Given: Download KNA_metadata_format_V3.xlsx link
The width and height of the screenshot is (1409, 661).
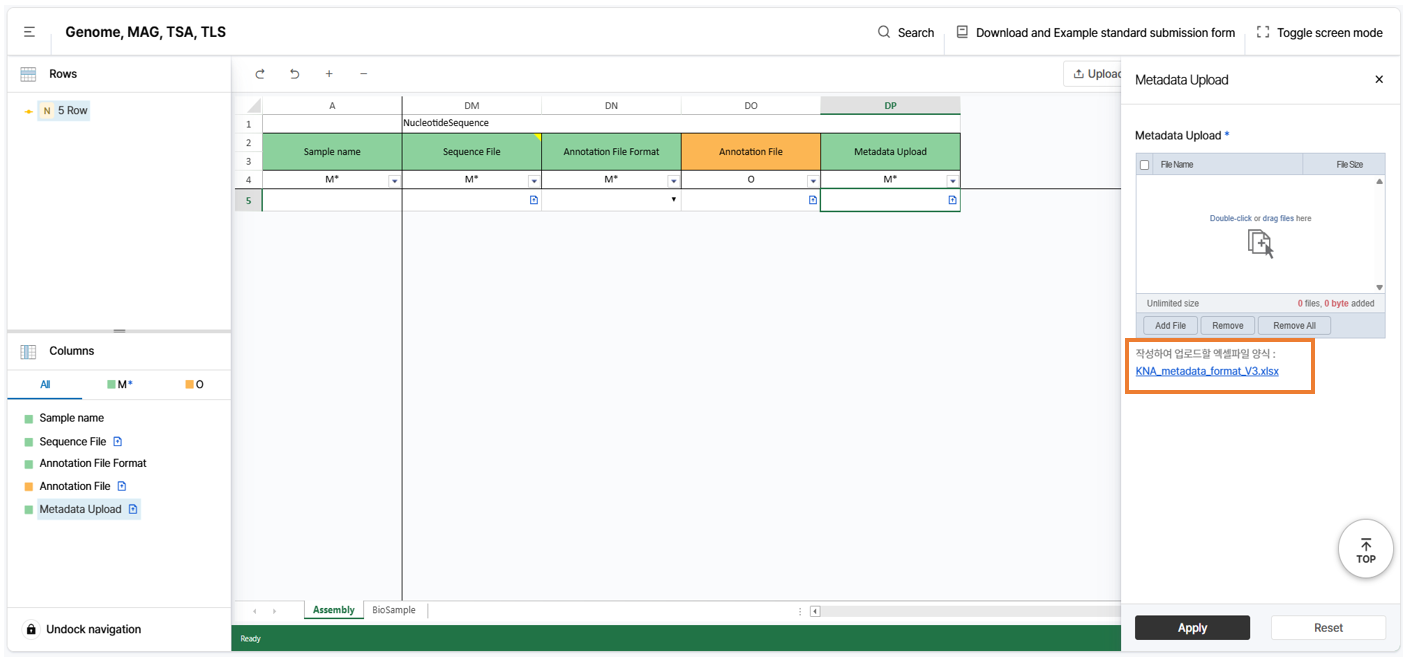Looking at the screenshot, I should [x=1207, y=371].
